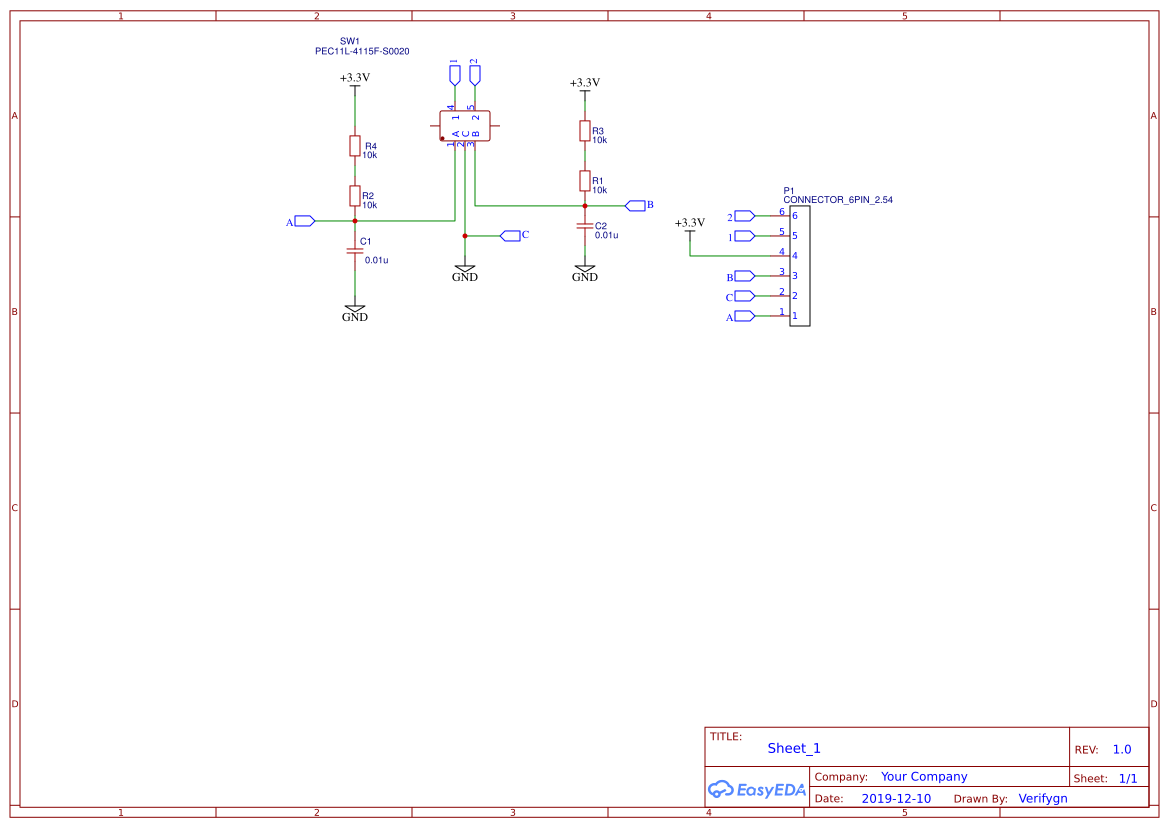1169x828 pixels.
Task: Click the Your Company text
Action: 924,776
